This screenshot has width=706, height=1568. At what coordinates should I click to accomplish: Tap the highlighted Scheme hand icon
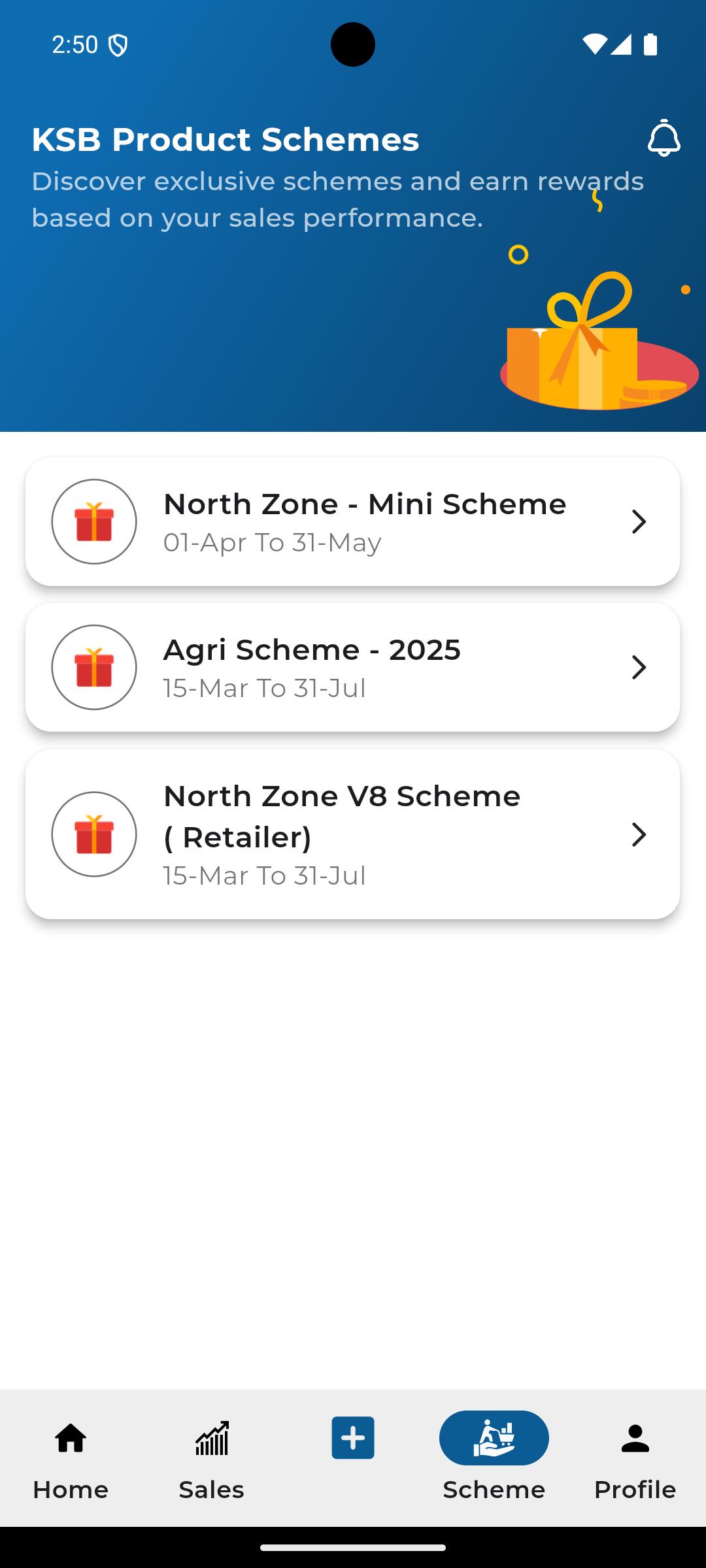point(494,1437)
